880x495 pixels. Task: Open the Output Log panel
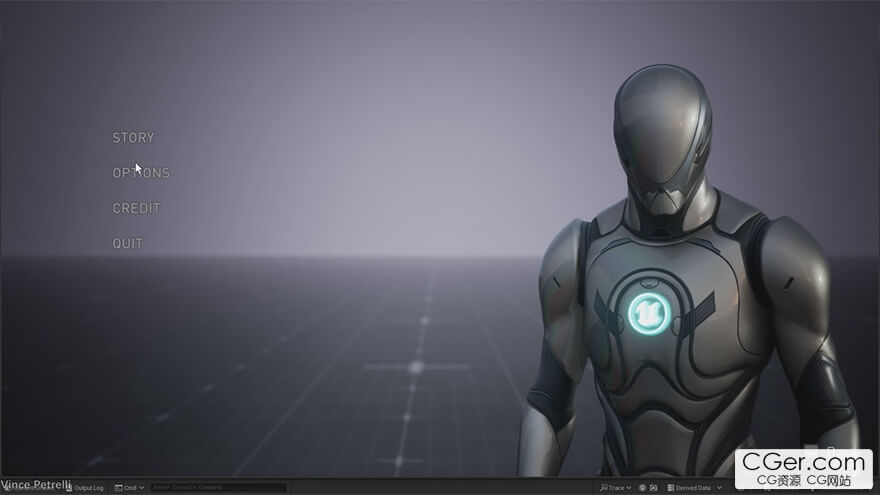pos(85,488)
